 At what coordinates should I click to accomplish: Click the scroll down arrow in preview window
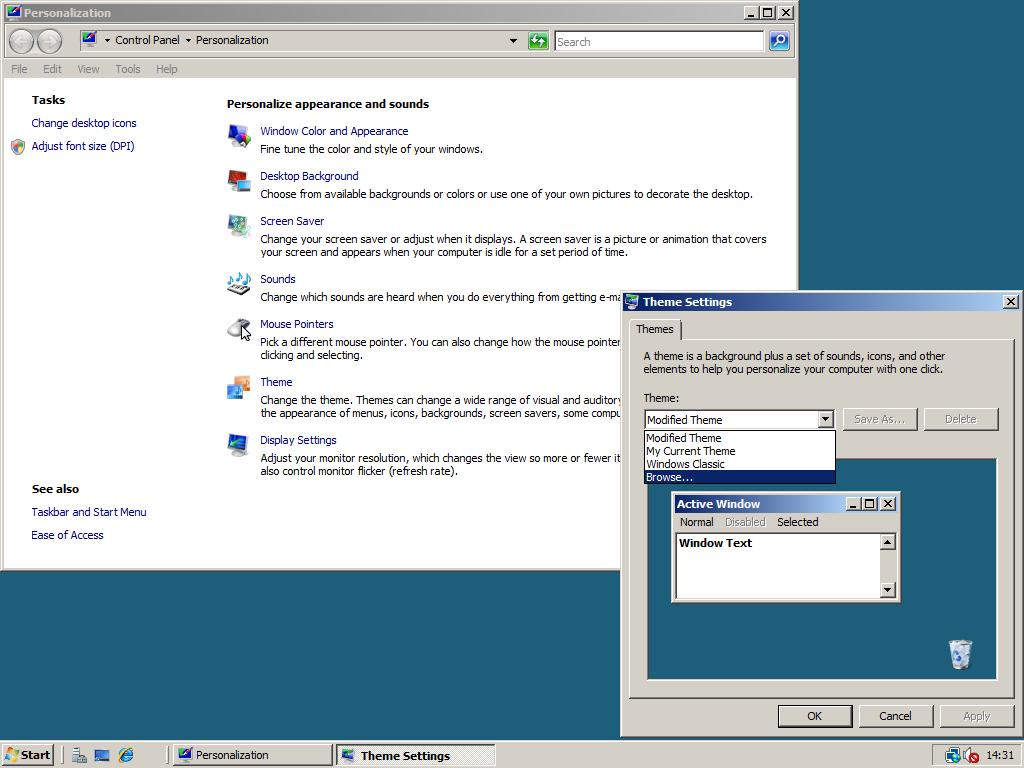click(x=887, y=590)
